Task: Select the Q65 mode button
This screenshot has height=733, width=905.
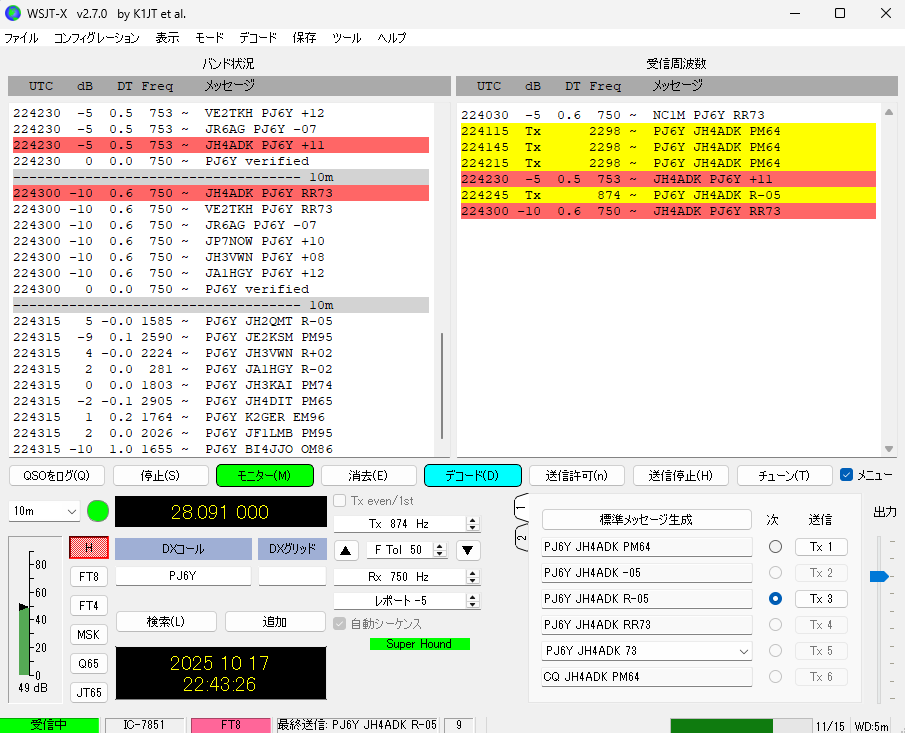Action: (88, 663)
